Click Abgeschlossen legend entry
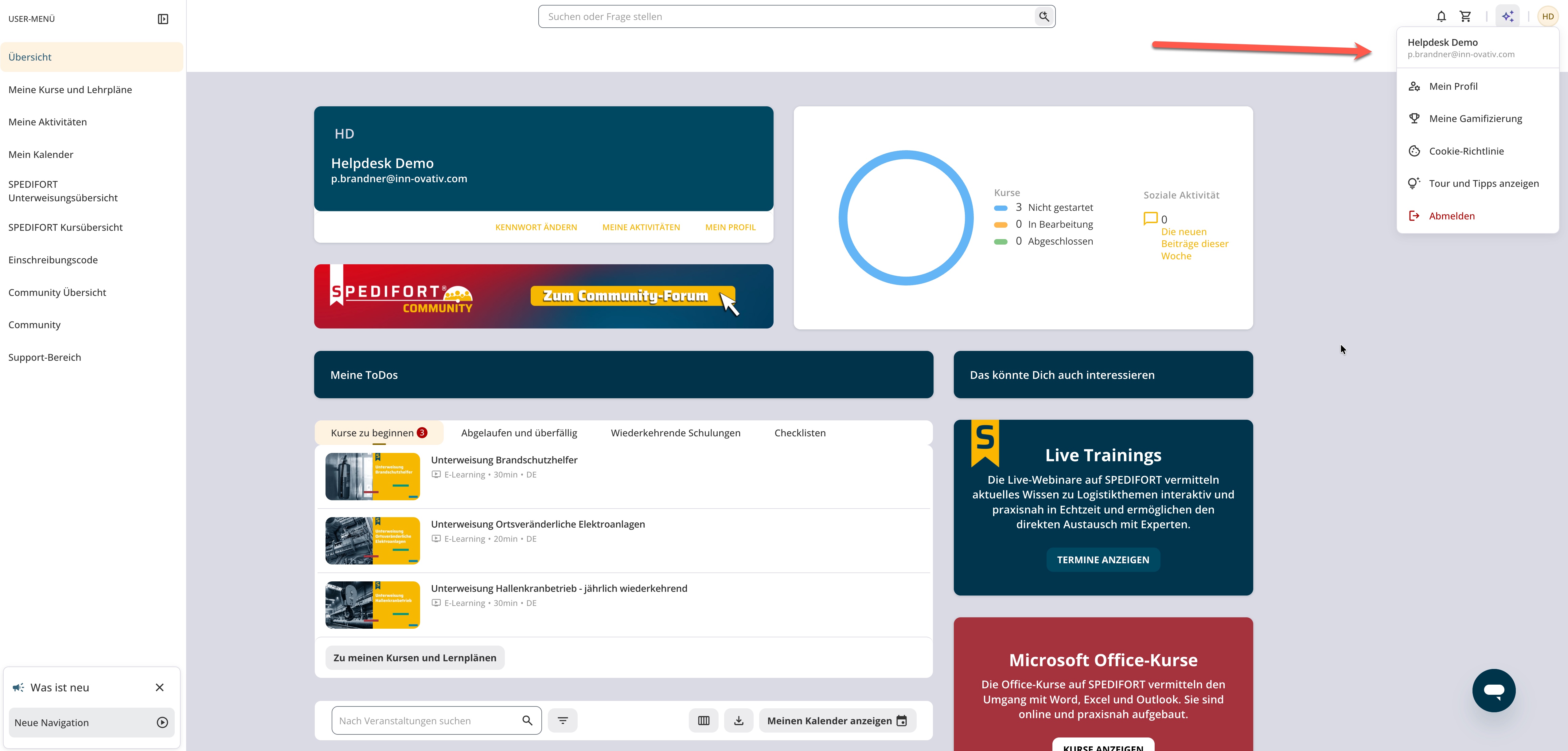The image size is (1568, 751). [1044, 241]
